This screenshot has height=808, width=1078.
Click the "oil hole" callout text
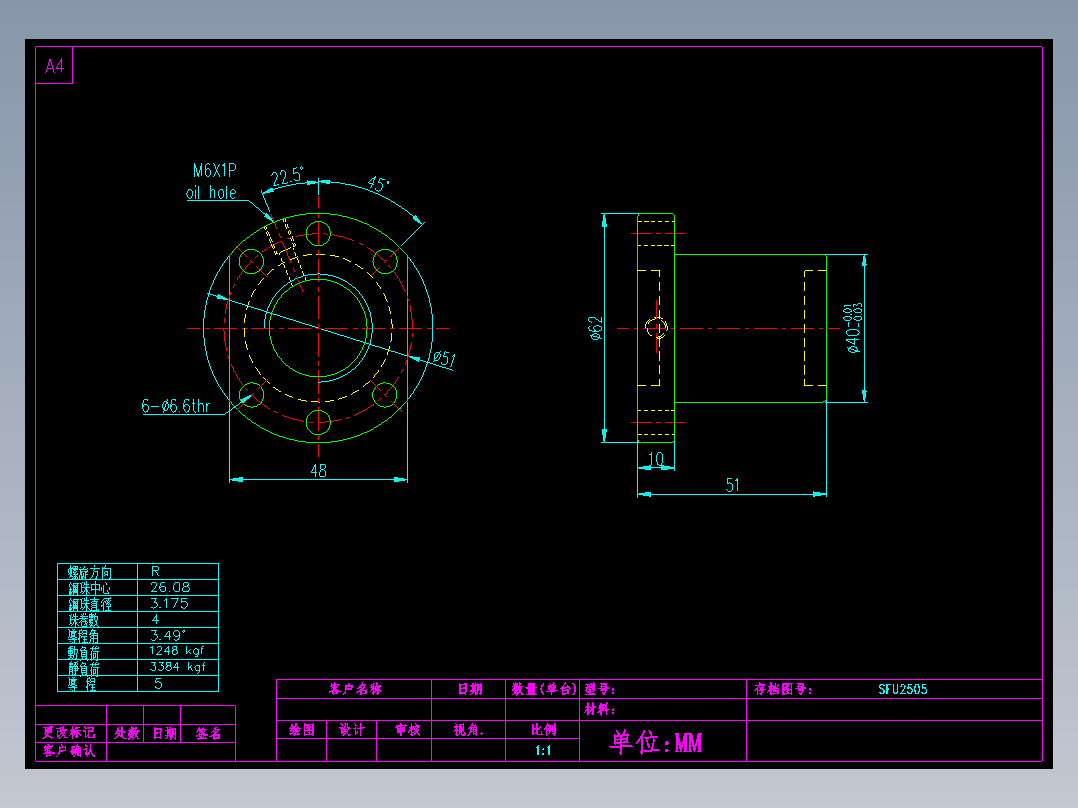(211, 193)
